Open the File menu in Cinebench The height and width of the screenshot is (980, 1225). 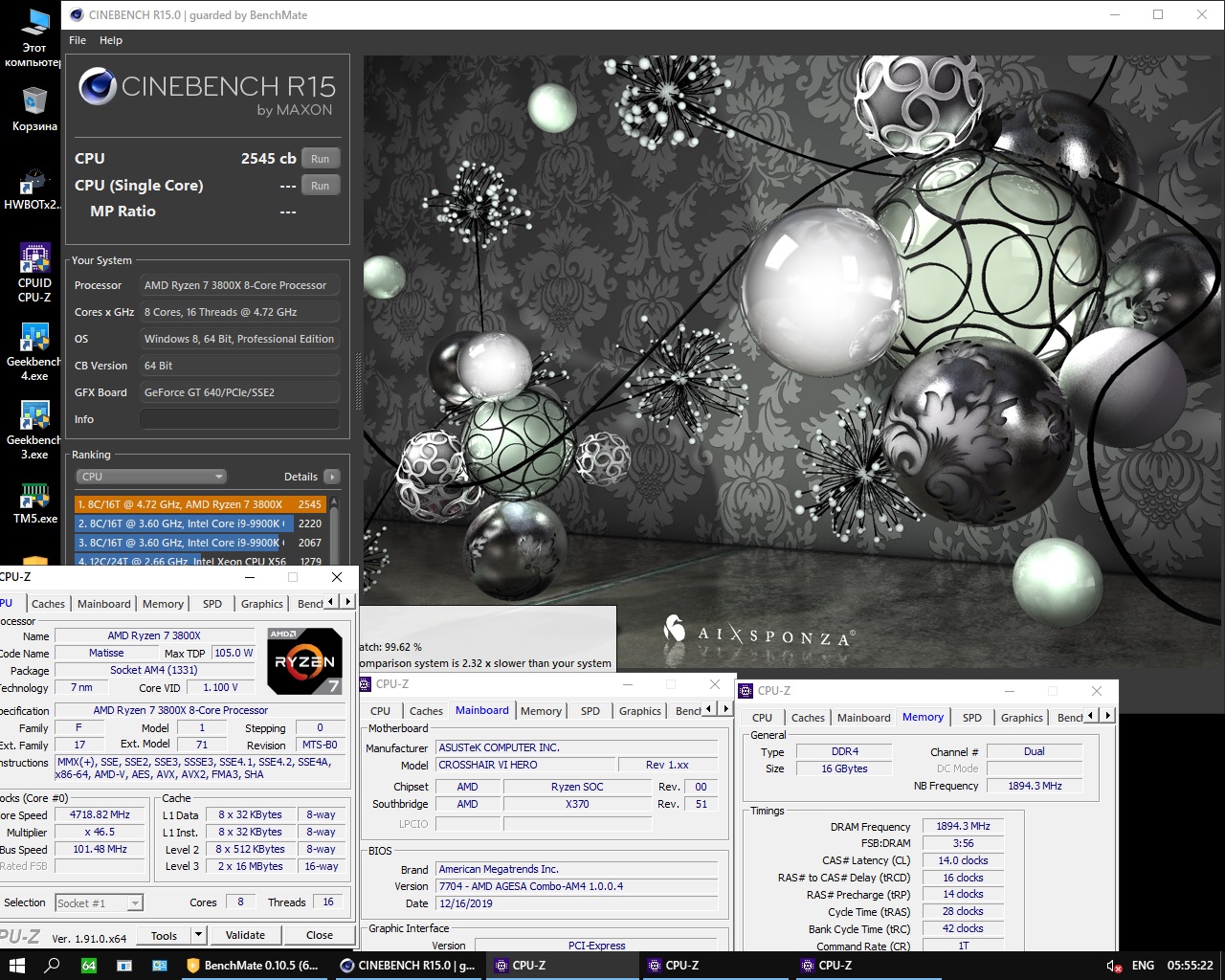[x=78, y=40]
